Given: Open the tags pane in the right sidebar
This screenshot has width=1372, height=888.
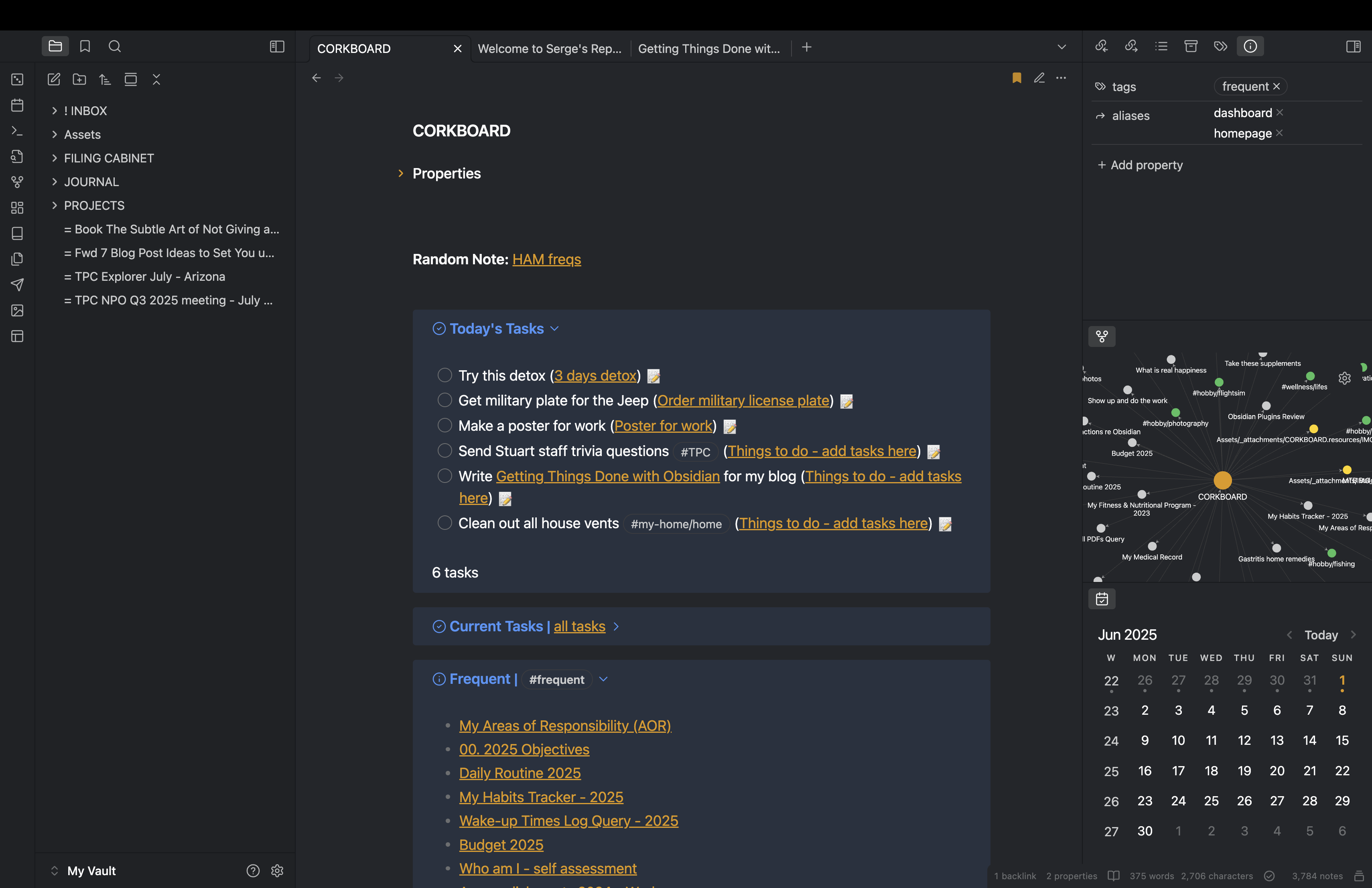Looking at the screenshot, I should coord(1221,46).
